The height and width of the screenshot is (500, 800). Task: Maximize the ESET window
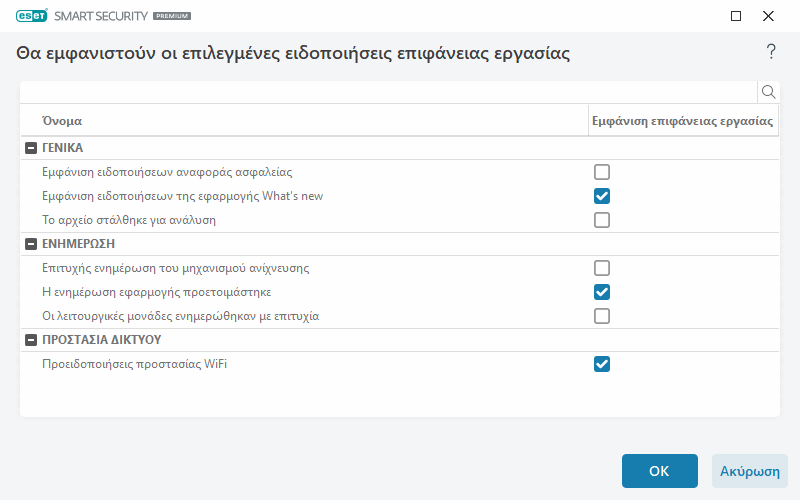pyautogui.click(x=736, y=16)
